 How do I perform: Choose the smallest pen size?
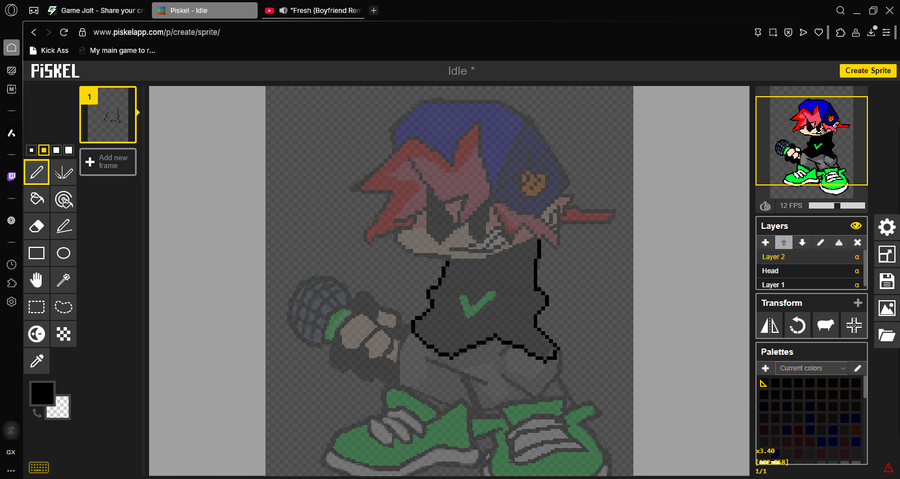[32, 150]
